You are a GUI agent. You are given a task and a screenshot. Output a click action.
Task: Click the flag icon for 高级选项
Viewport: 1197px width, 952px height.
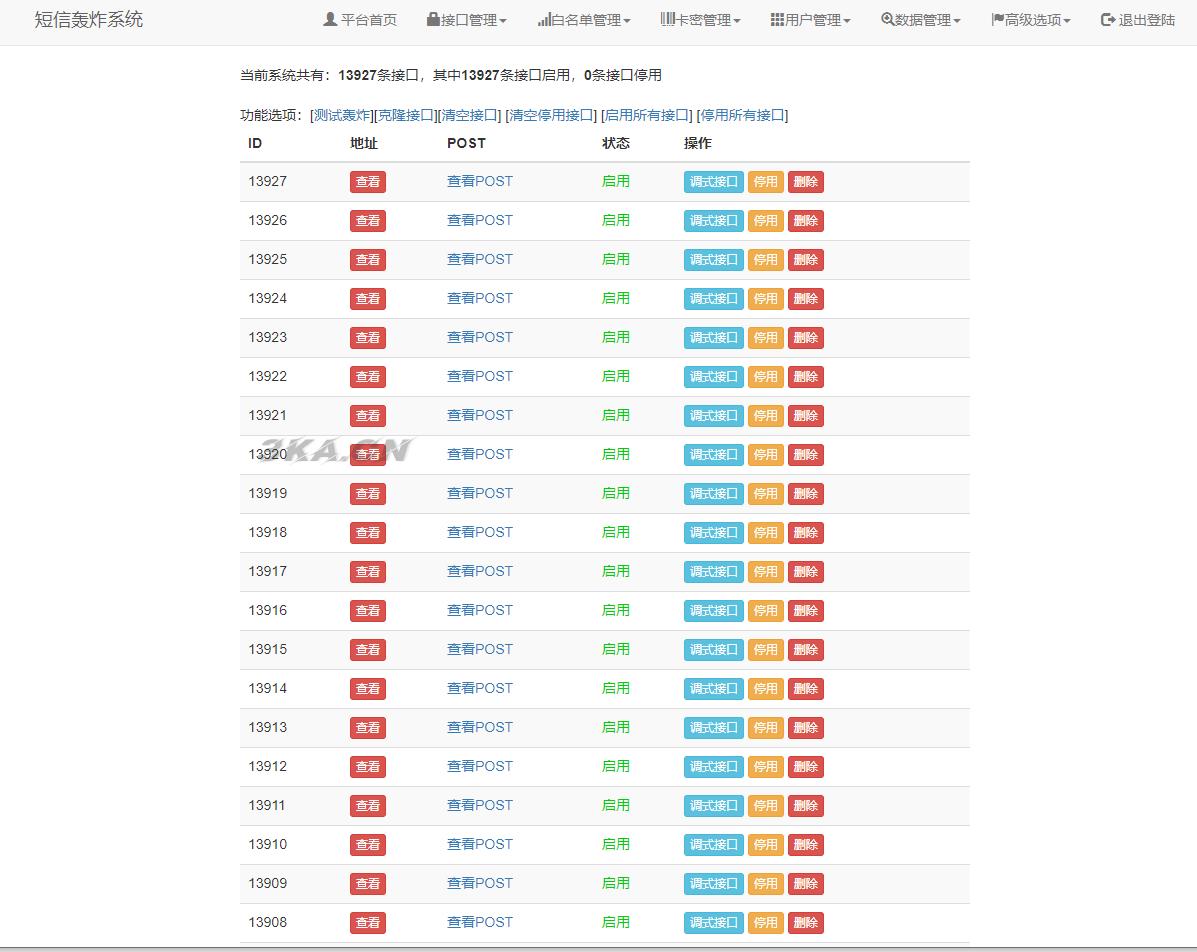(x=997, y=20)
